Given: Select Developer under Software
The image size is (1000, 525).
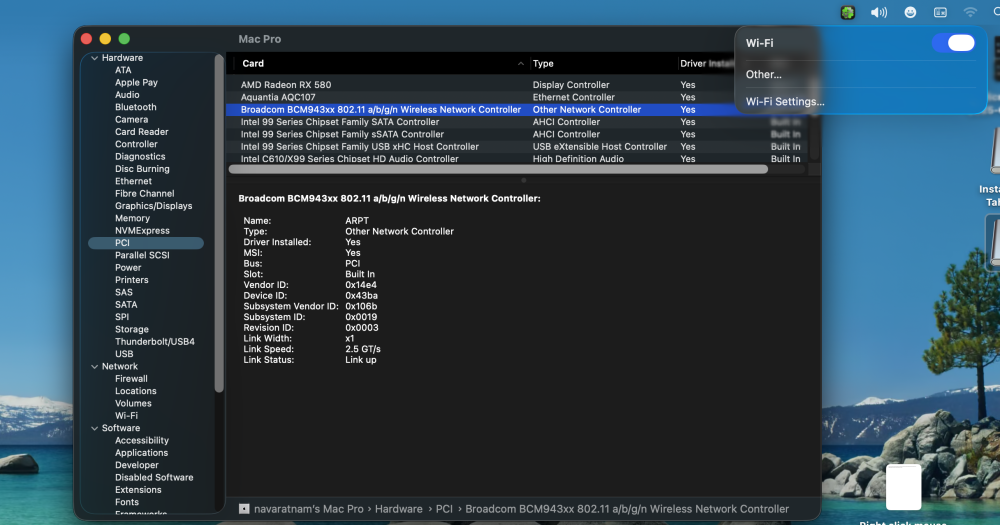Looking at the screenshot, I should pyautogui.click(x=136, y=465).
